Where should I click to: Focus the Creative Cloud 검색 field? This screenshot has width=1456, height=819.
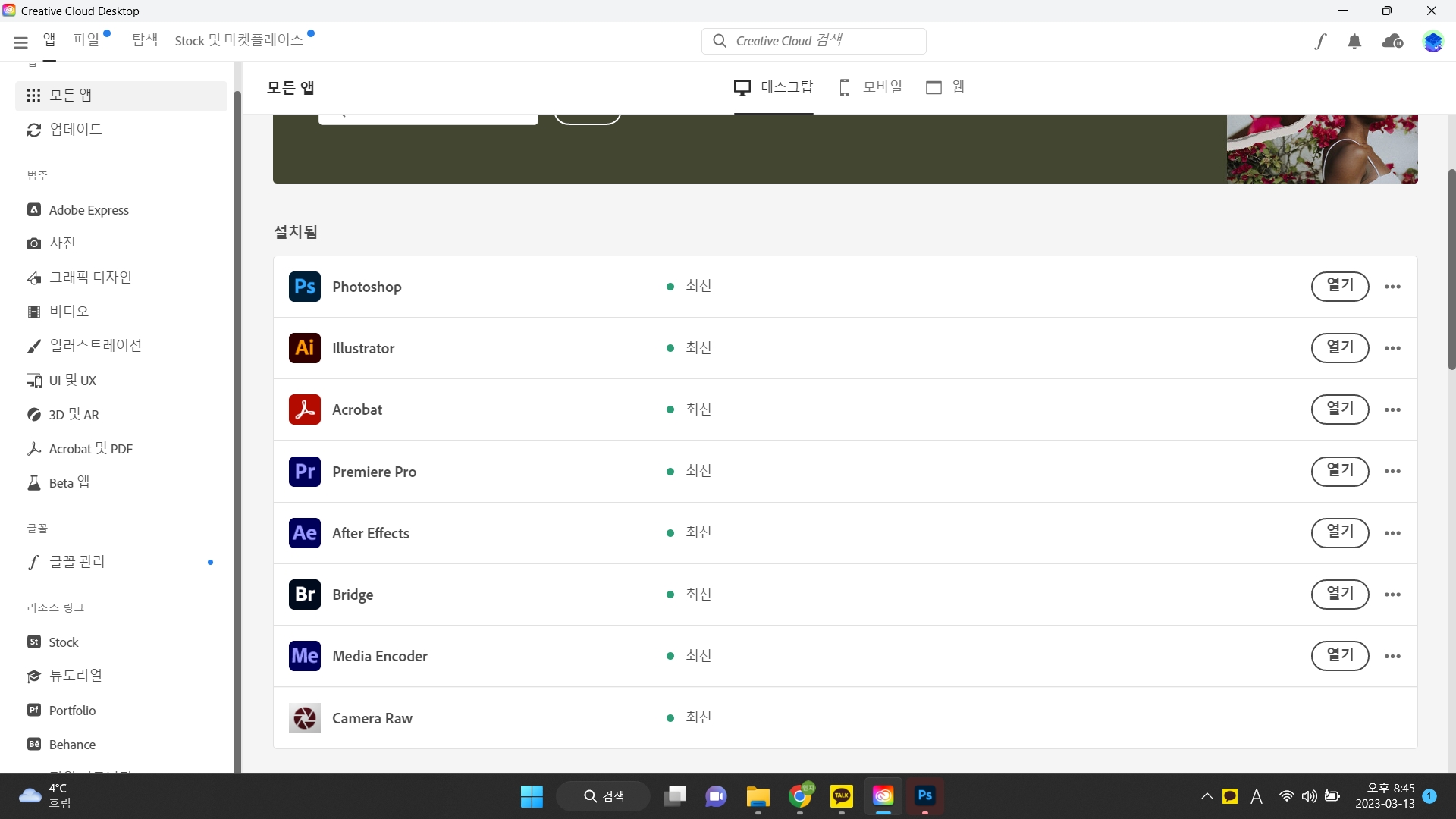tap(814, 41)
